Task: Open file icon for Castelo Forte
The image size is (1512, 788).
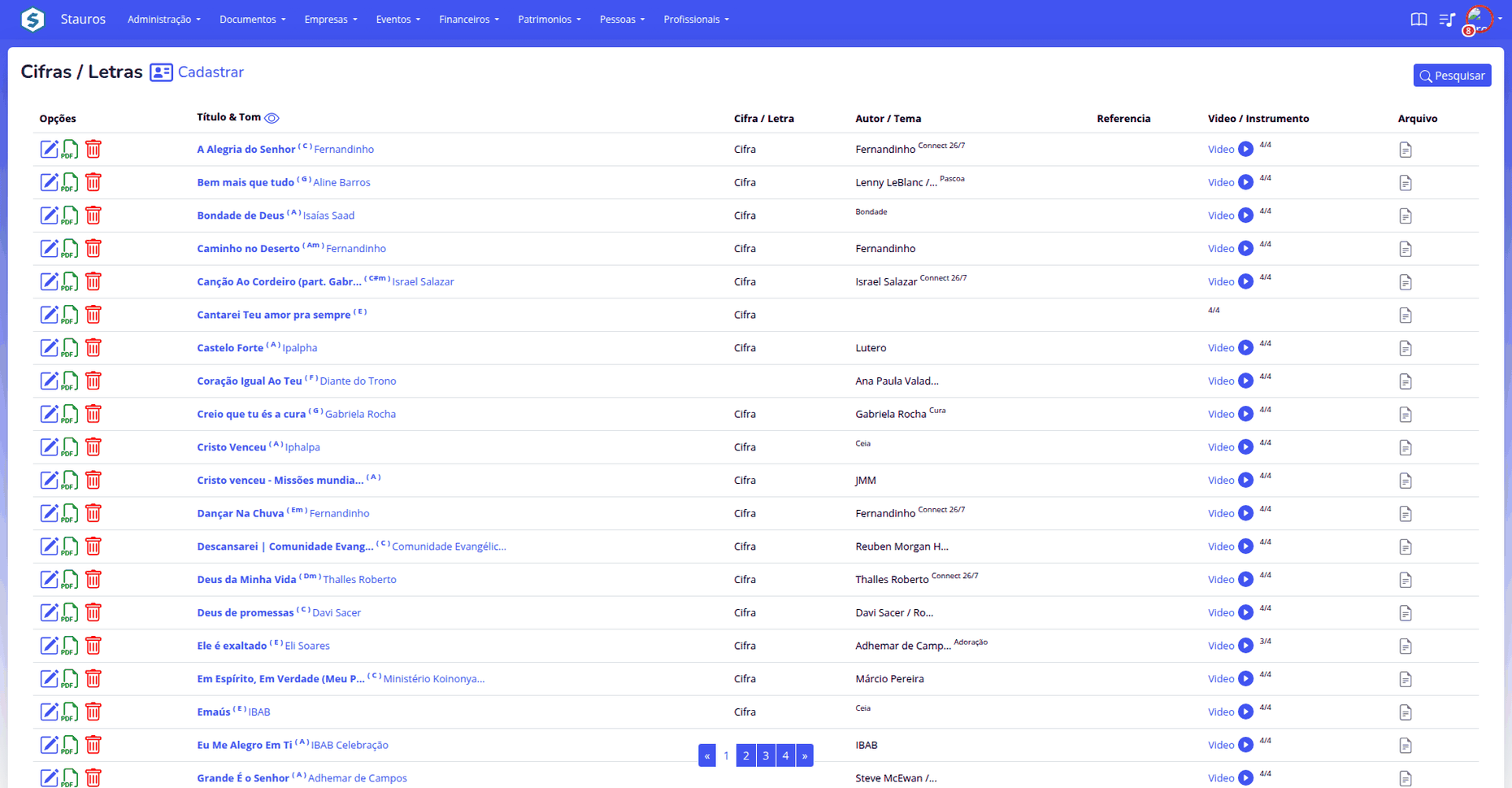Action: (x=1406, y=348)
